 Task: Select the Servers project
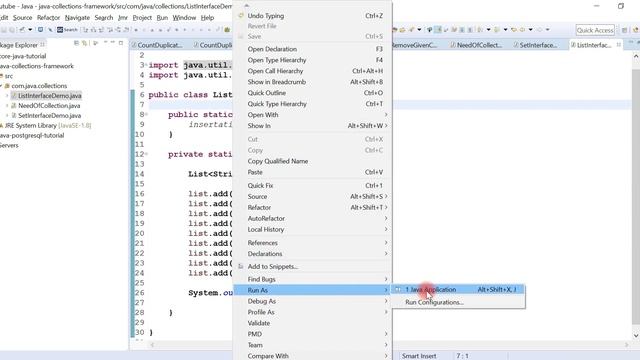pos(9,145)
